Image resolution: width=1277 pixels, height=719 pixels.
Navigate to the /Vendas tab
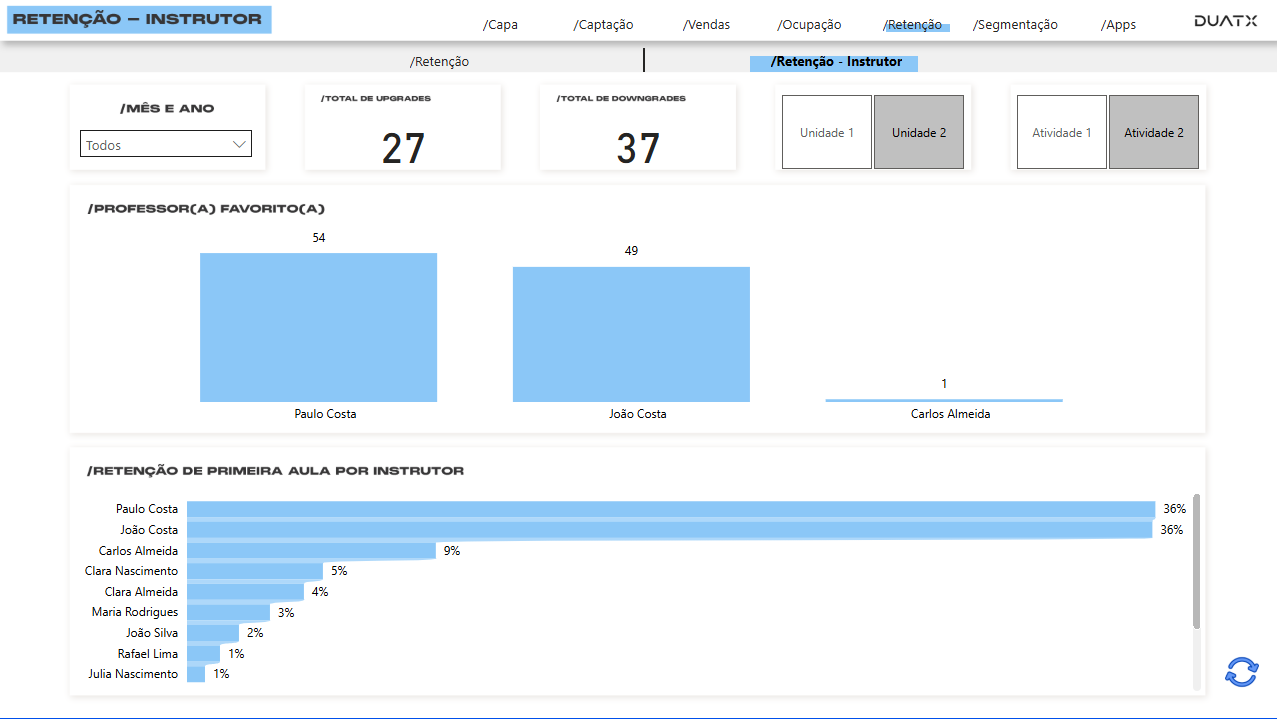tap(705, 24)
